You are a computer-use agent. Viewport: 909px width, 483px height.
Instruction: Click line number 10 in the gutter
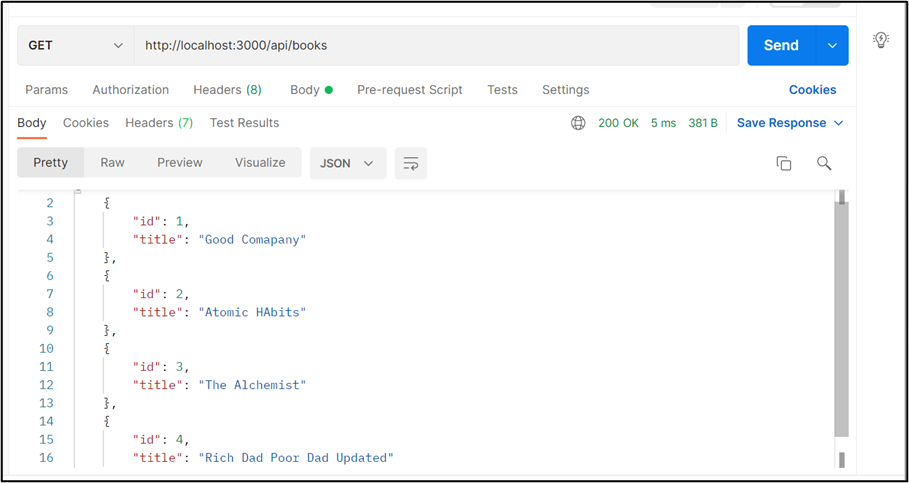pyautogui.click(x=46, y=348)
